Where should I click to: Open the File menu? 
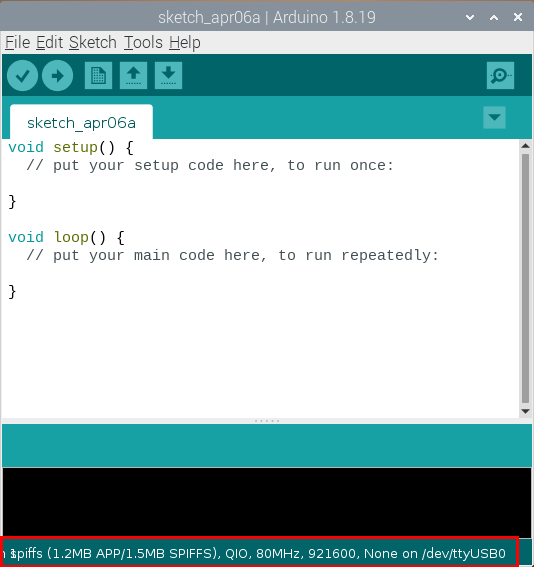pos(17,43)
